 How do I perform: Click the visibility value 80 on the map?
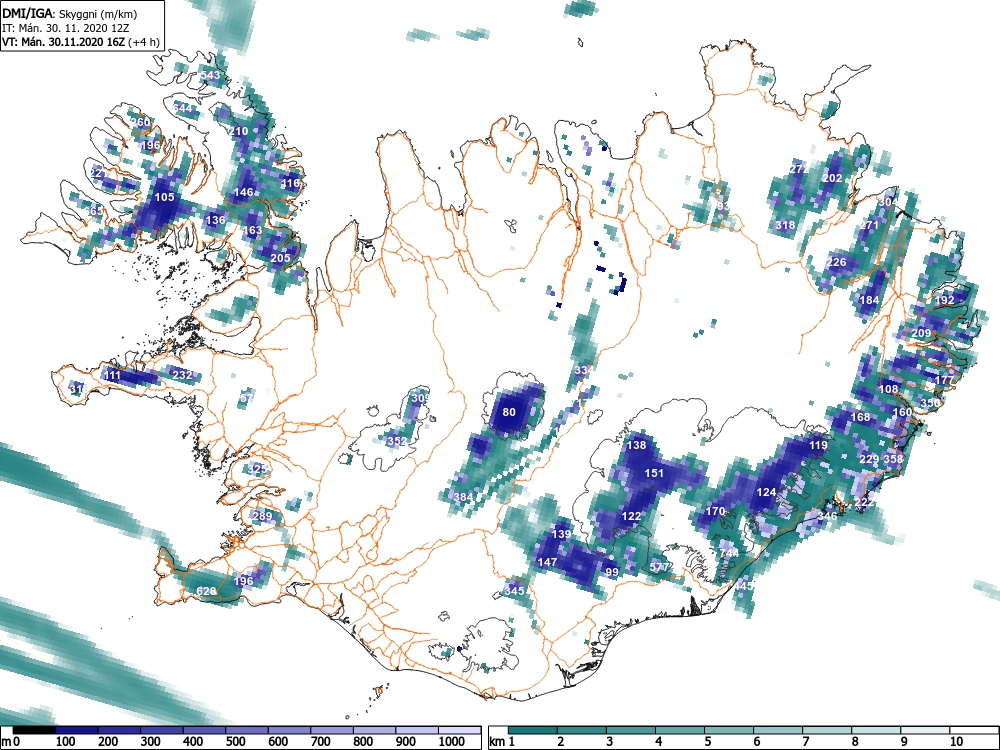pos(509,412)
